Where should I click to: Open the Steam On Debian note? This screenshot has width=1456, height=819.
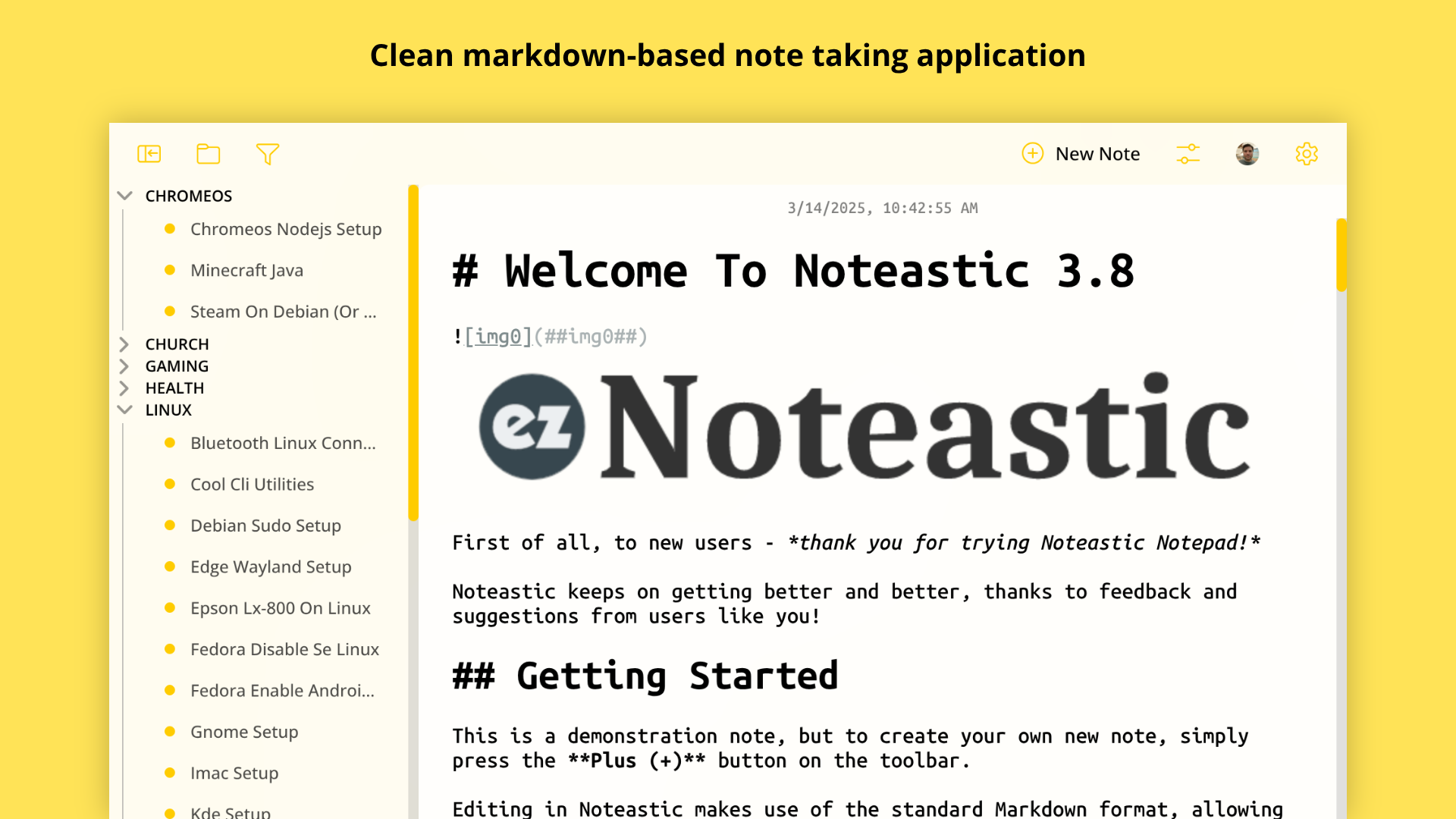[x=283, y=312]
